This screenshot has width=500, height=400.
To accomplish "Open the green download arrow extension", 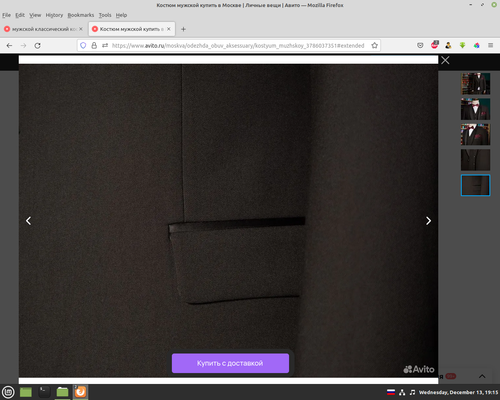I will [462, 45].
